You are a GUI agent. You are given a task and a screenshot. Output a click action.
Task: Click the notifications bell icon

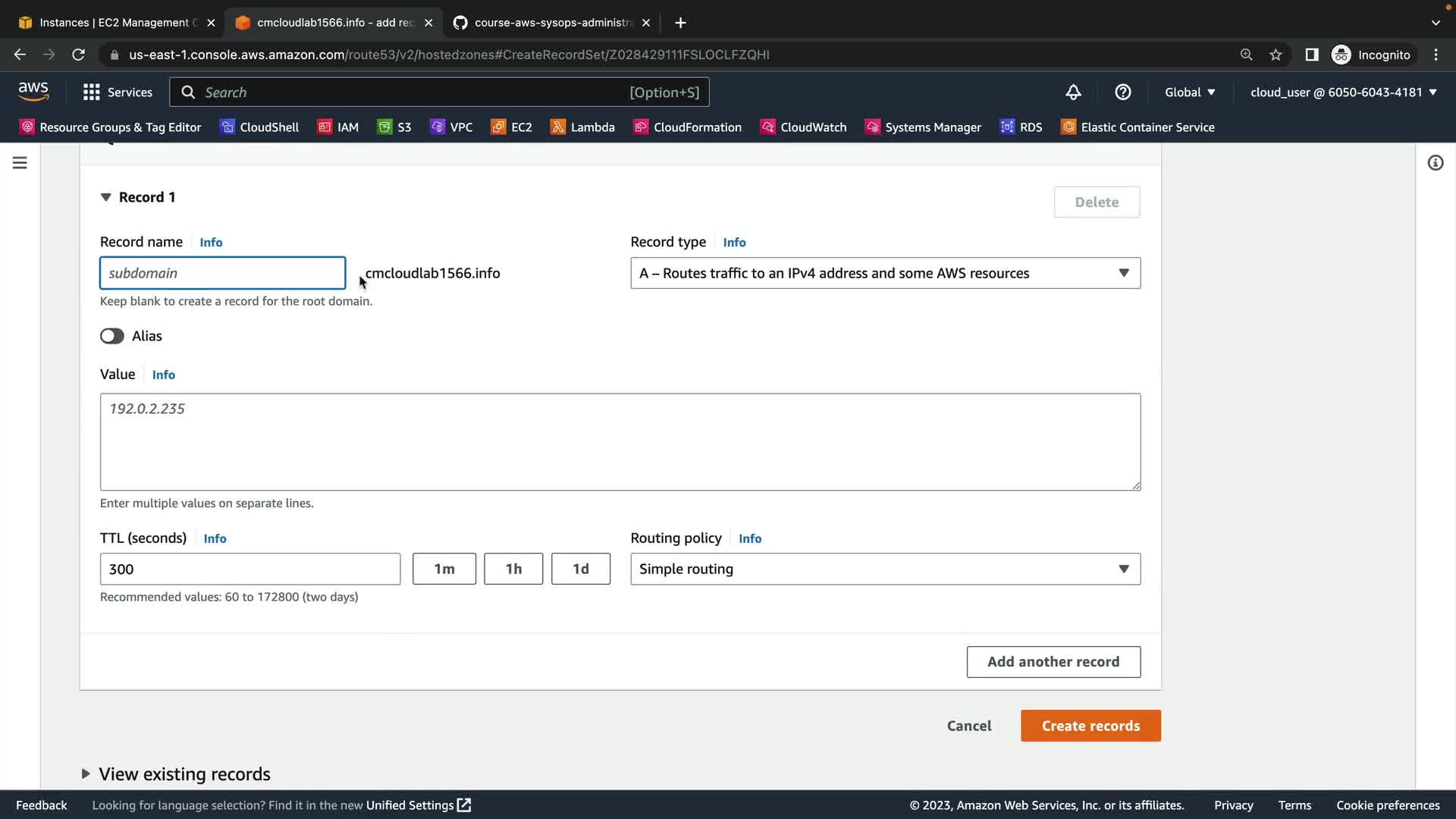coord(1073,93)
